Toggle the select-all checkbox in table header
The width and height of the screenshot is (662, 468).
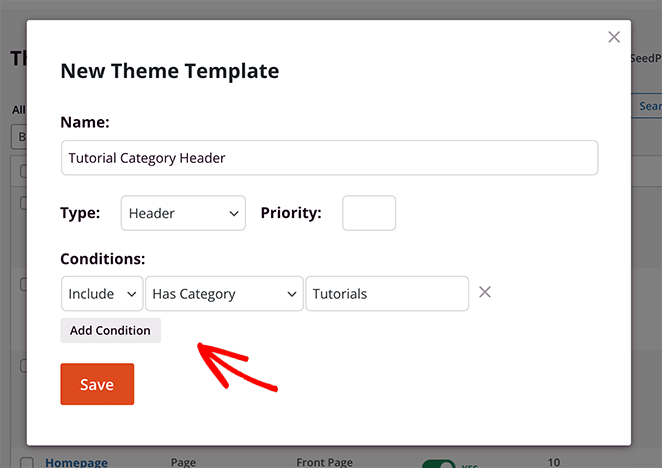point(22,171)
